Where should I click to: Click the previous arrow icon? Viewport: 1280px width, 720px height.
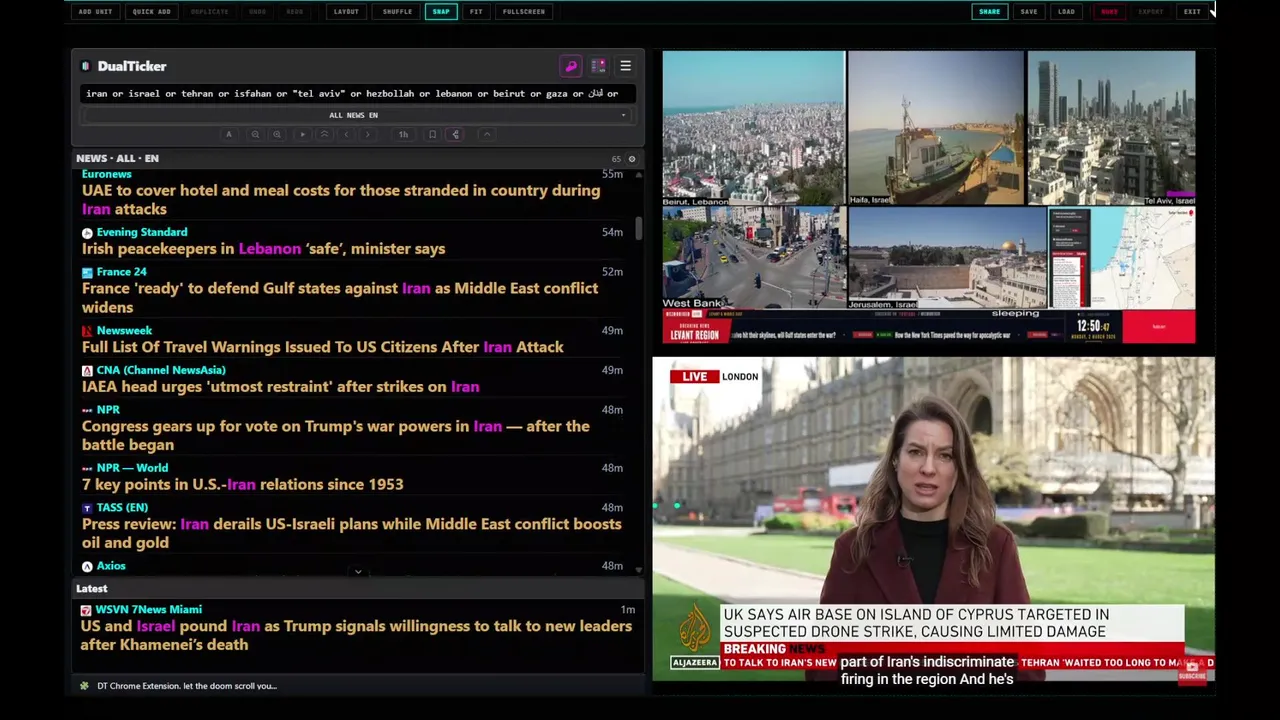click(x=346, y=134)
